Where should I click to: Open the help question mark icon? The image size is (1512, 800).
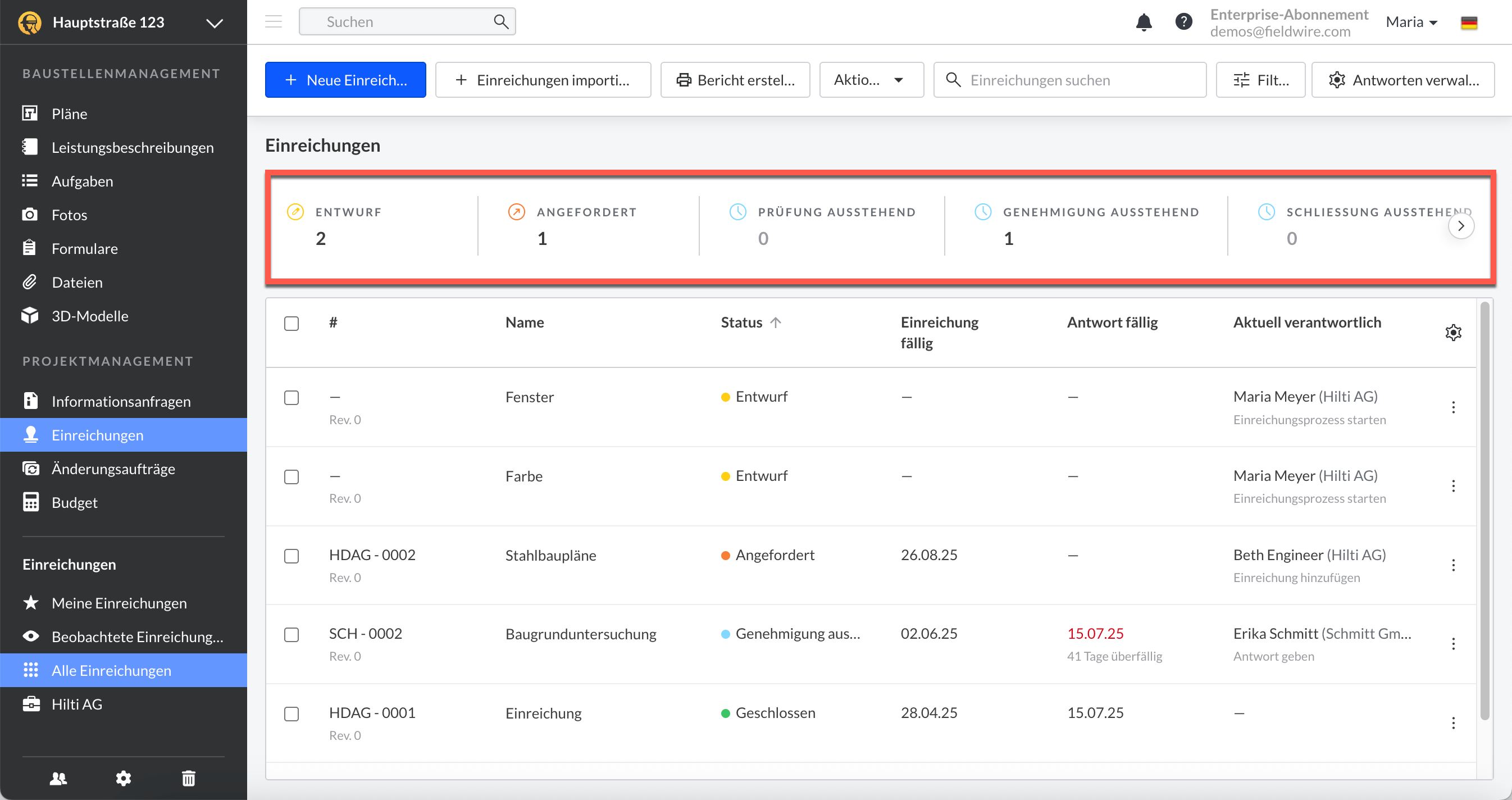point(1183,22)
